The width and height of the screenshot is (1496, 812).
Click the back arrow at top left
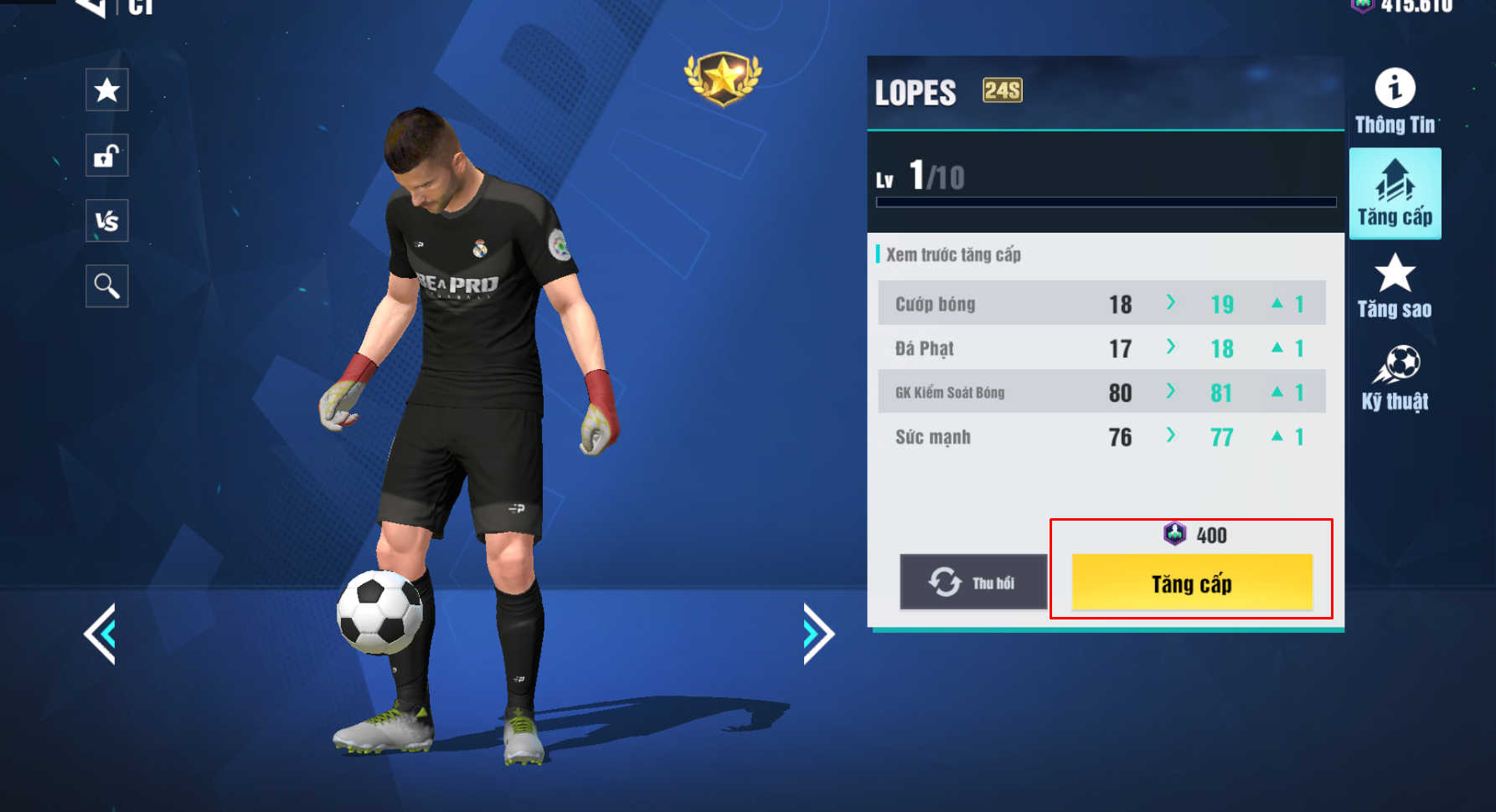coord(92,7)
